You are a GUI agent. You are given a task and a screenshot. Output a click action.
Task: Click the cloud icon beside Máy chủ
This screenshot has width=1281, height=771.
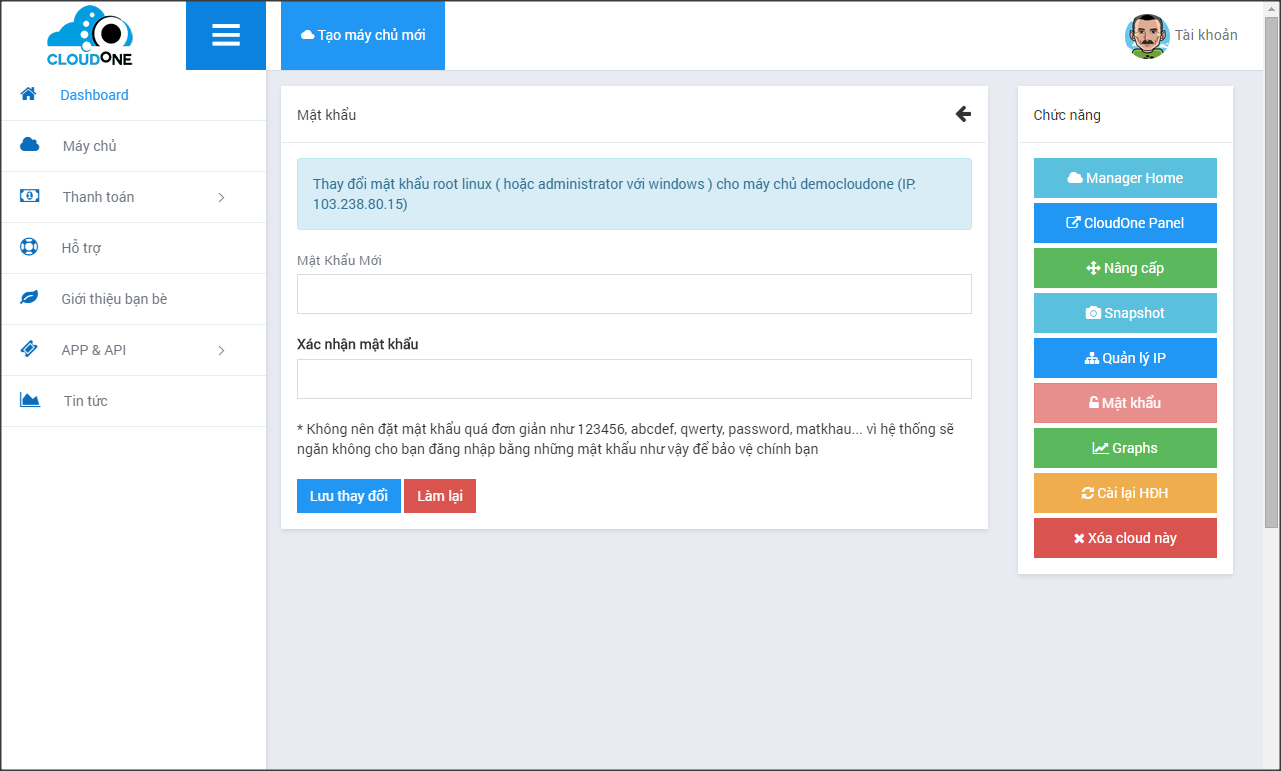click(30, 145)
